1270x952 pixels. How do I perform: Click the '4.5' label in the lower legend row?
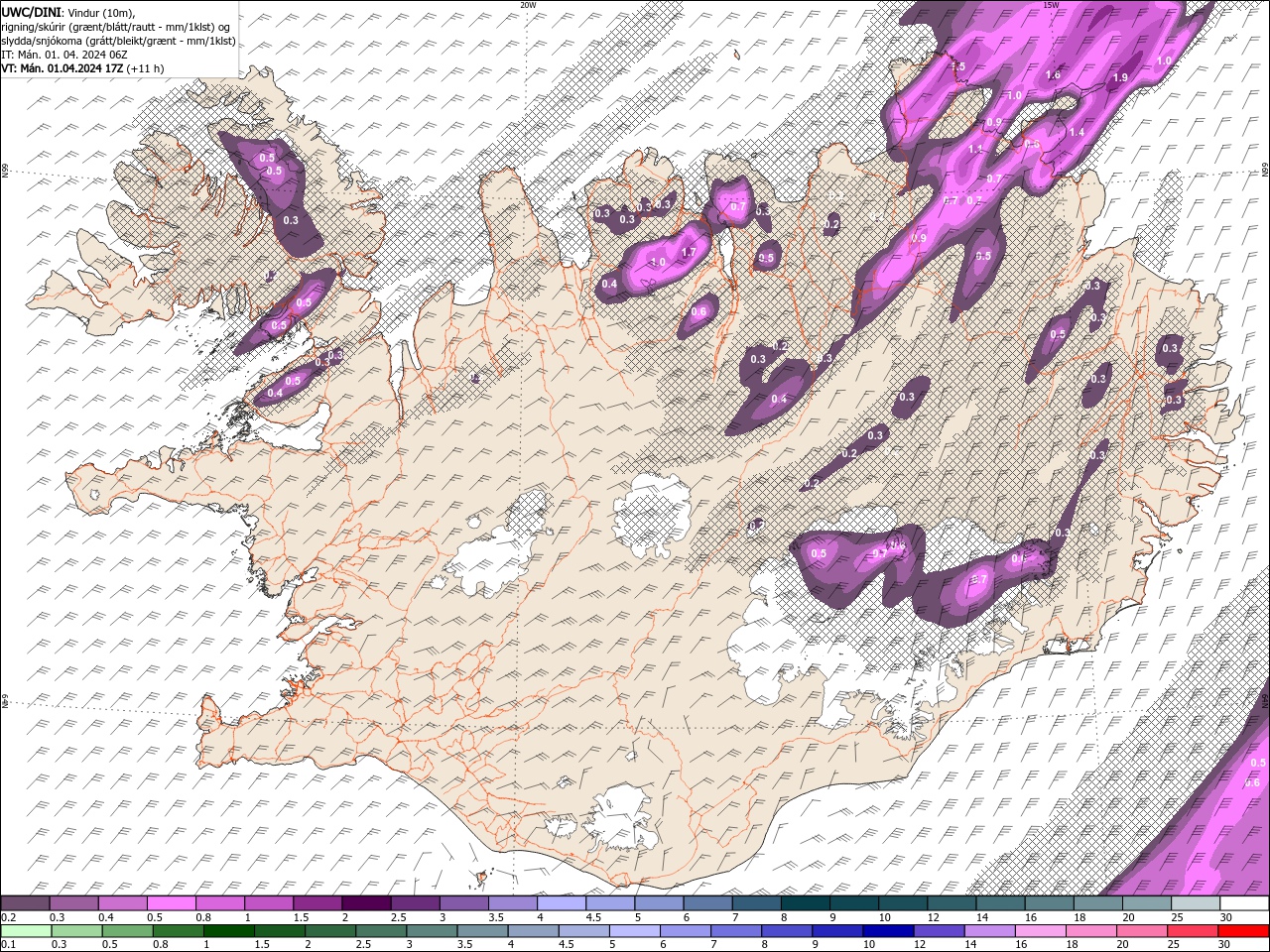(x=566, y=944)
